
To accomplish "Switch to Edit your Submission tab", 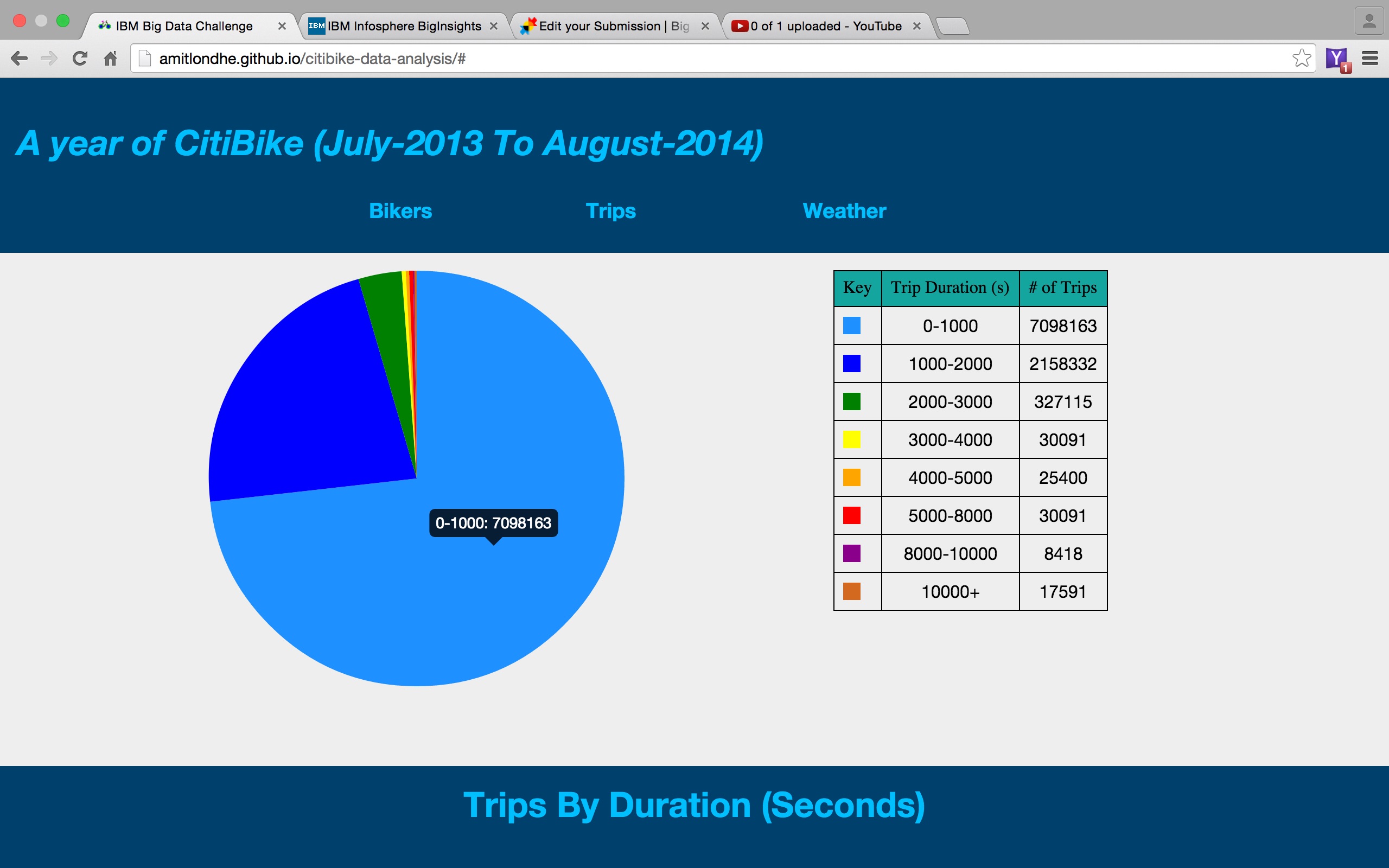I will tap(608, 27).
